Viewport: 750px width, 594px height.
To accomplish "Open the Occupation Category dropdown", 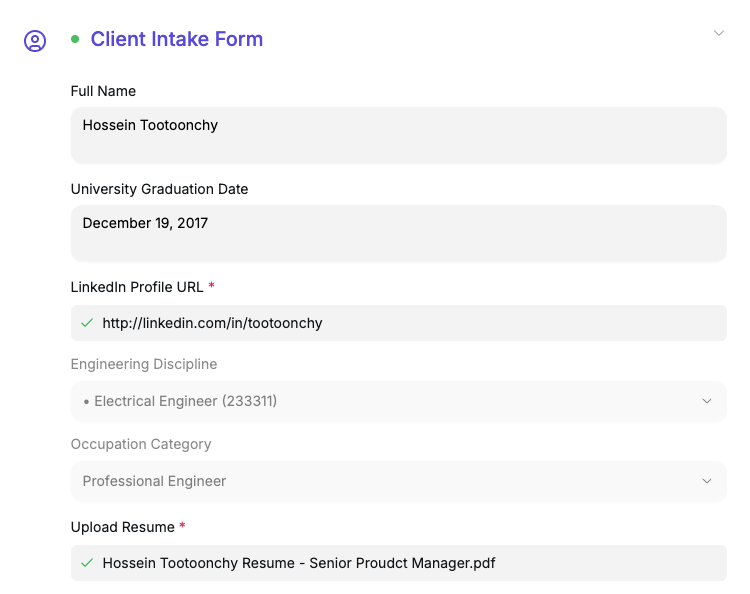I will [398, 481].
